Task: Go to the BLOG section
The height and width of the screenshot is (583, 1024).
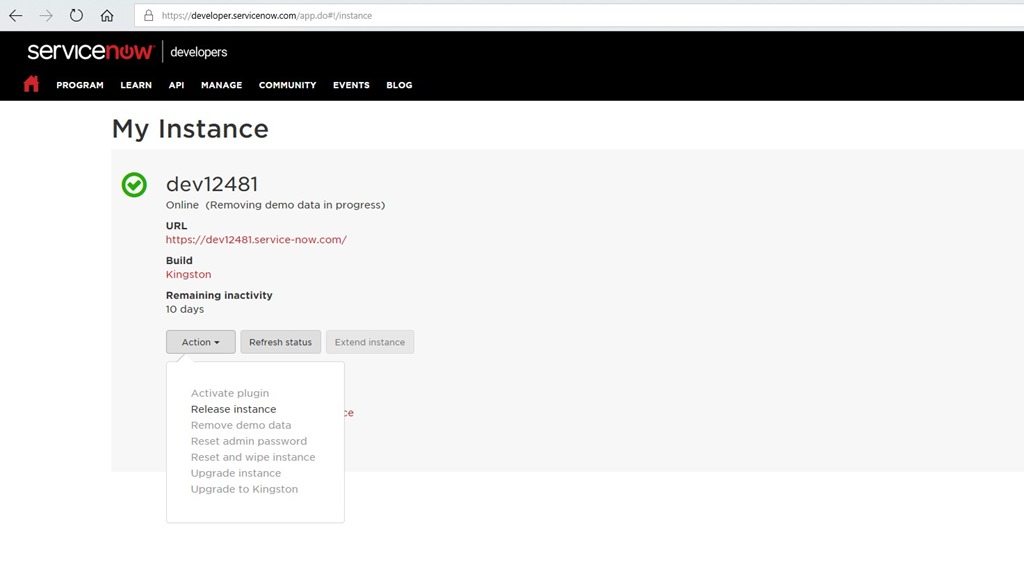Action: tap(399, 85)
